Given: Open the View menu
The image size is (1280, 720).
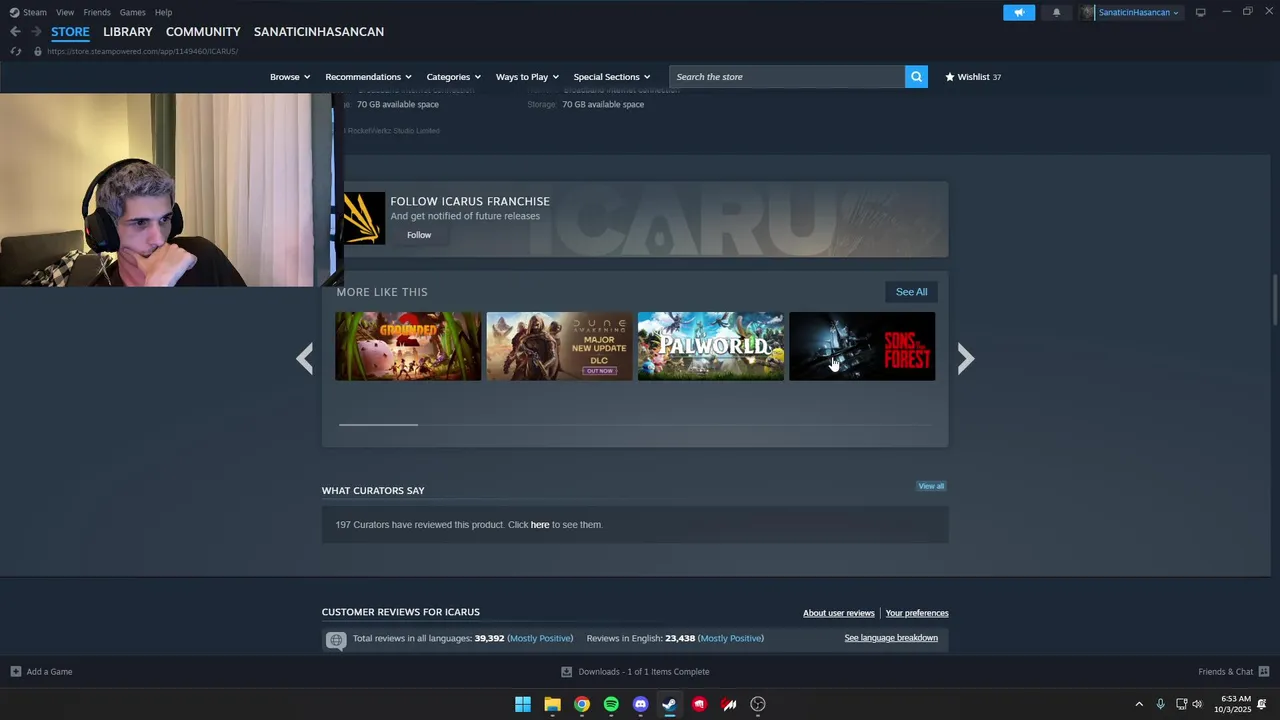Looking at the screenshot, I should pos(65,12).
